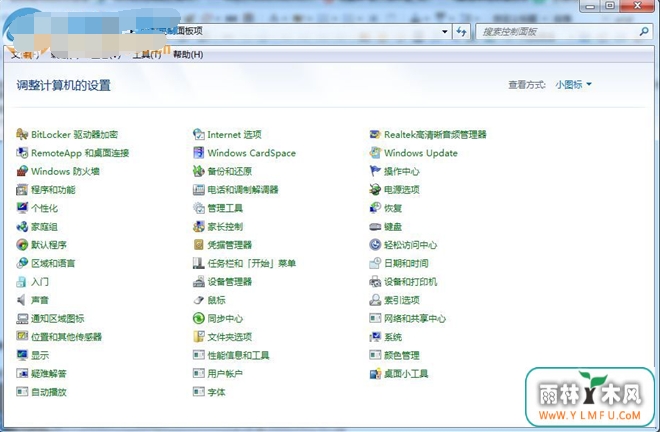Open the Windows CardSpace icon
This screenshot has width=660, height=432.
[199, 153]
